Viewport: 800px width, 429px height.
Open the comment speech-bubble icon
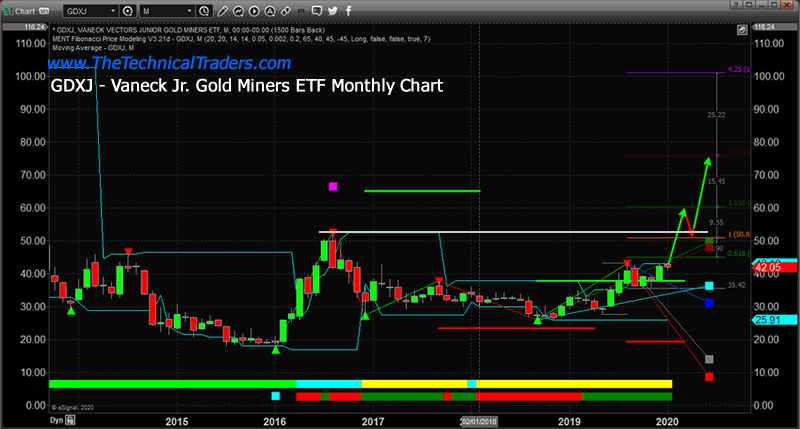(317, 10)
